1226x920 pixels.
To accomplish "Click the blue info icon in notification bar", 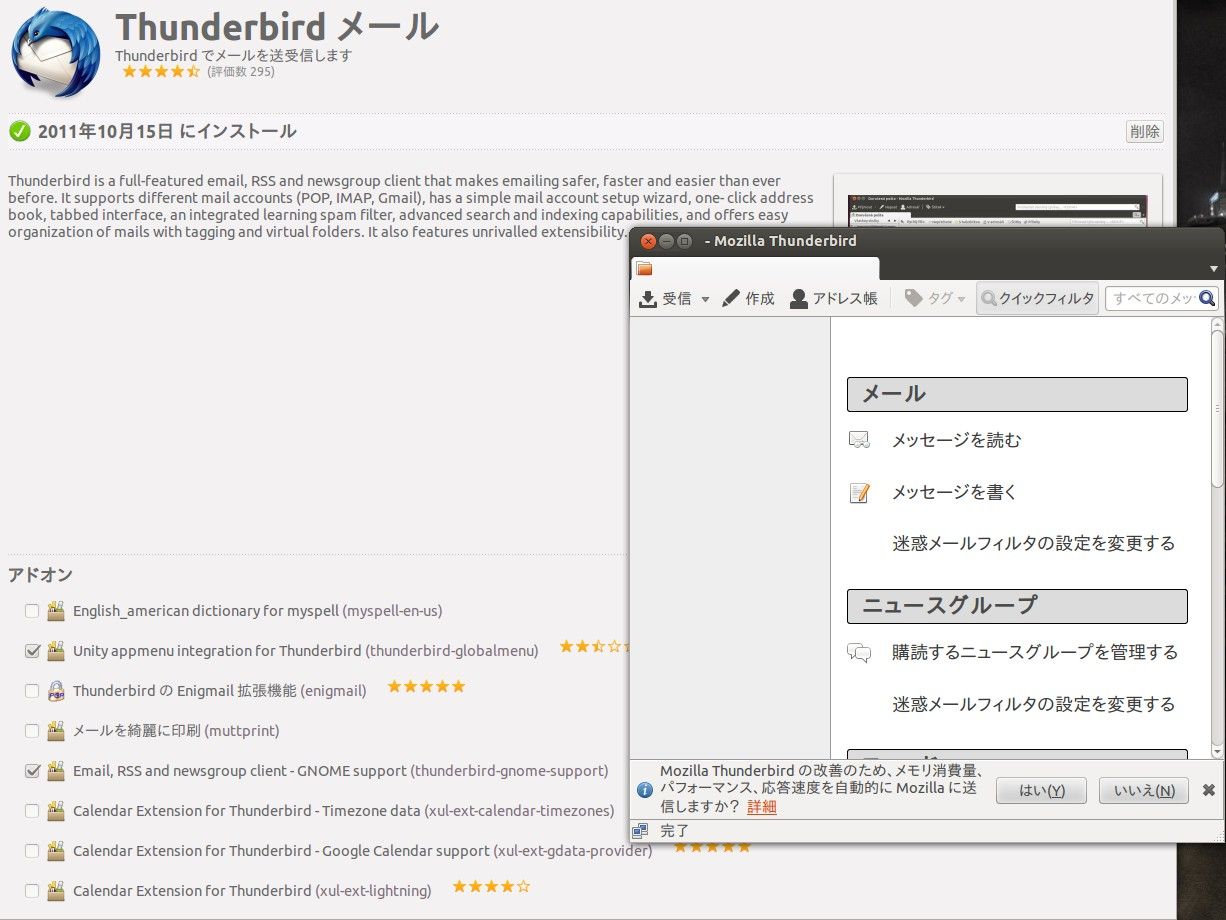I will 645,790.
